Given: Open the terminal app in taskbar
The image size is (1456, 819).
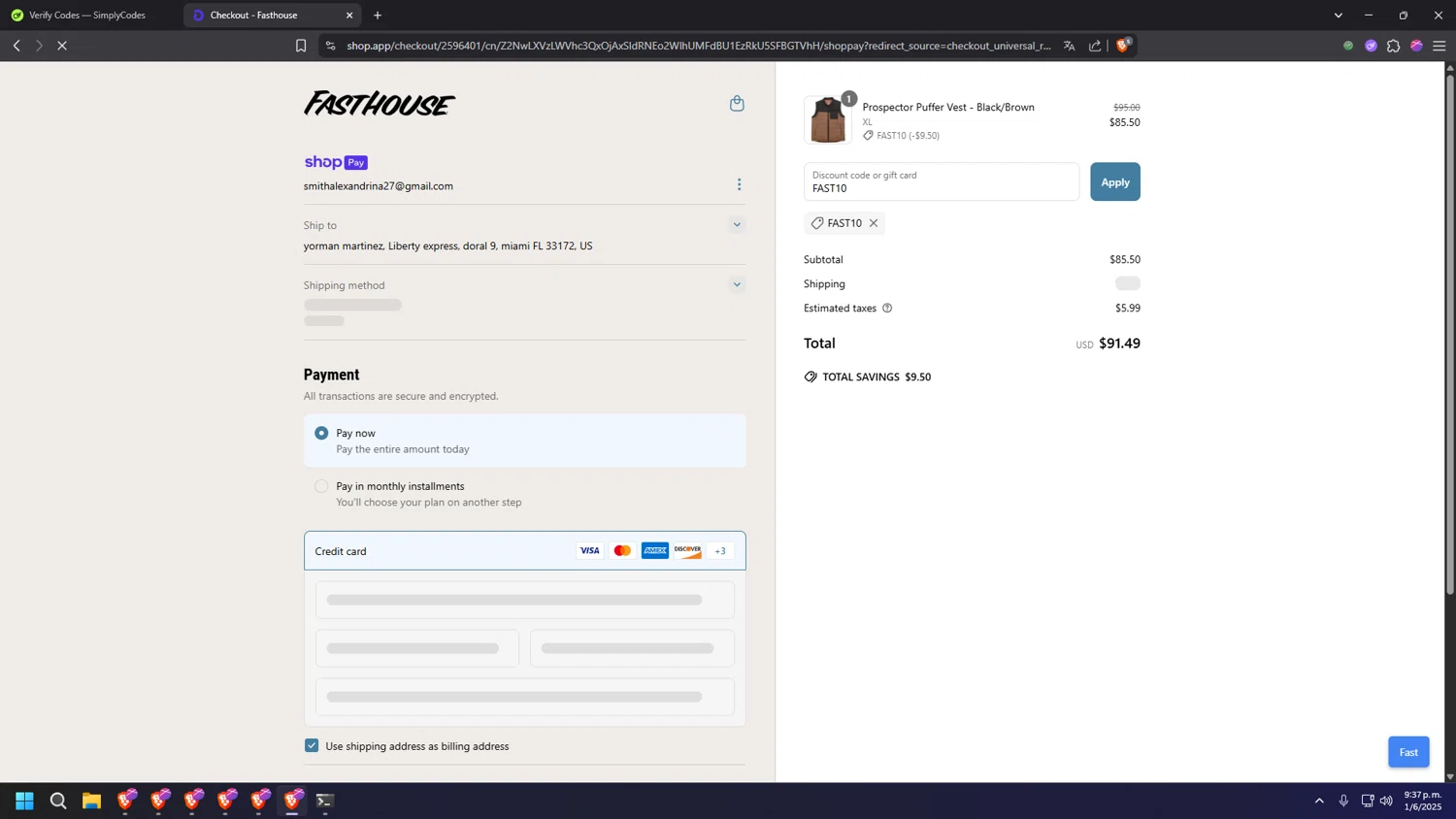Looking at the screenshot, I should click(325, 801).
